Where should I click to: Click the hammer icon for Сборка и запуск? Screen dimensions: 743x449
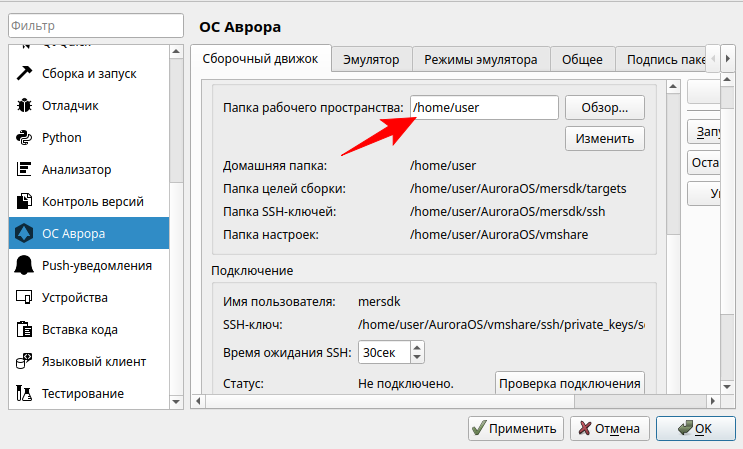point(24,73)
